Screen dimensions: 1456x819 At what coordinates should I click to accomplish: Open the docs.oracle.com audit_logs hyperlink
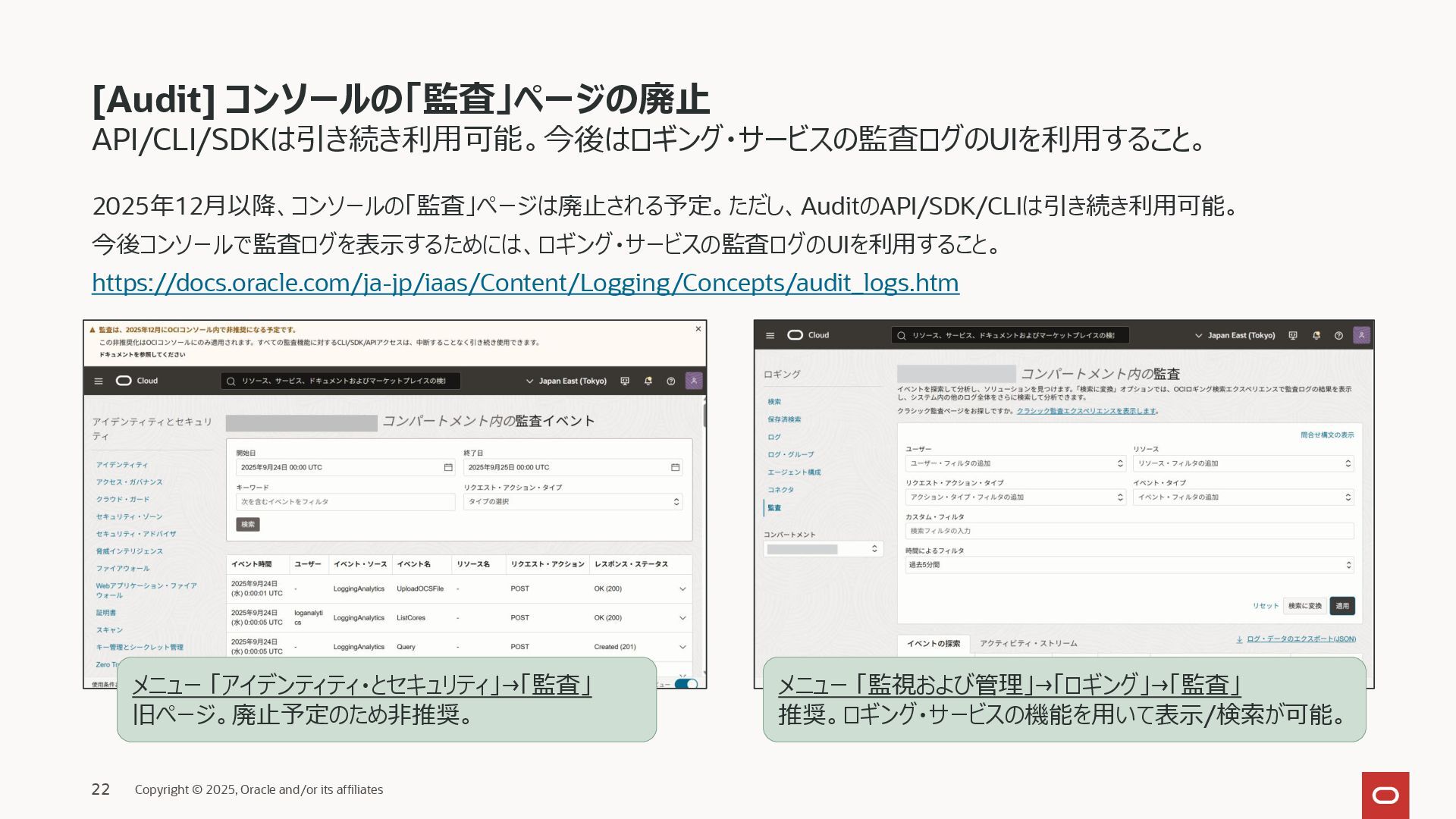coord(525,283)
